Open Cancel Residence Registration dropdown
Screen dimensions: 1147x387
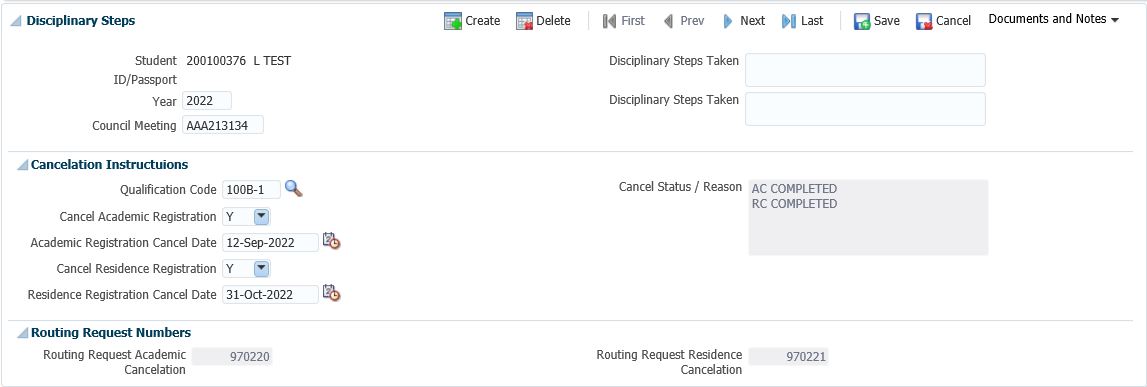[x=262, y=268]
